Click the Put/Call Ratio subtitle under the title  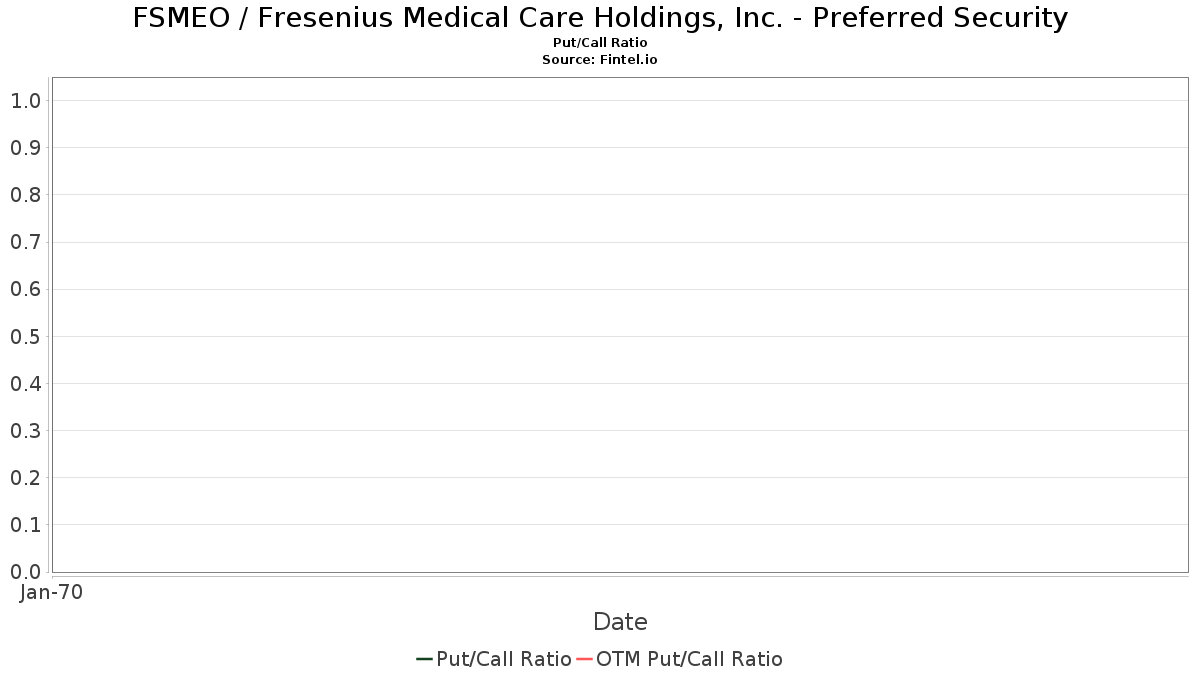[x=600, y=43]
